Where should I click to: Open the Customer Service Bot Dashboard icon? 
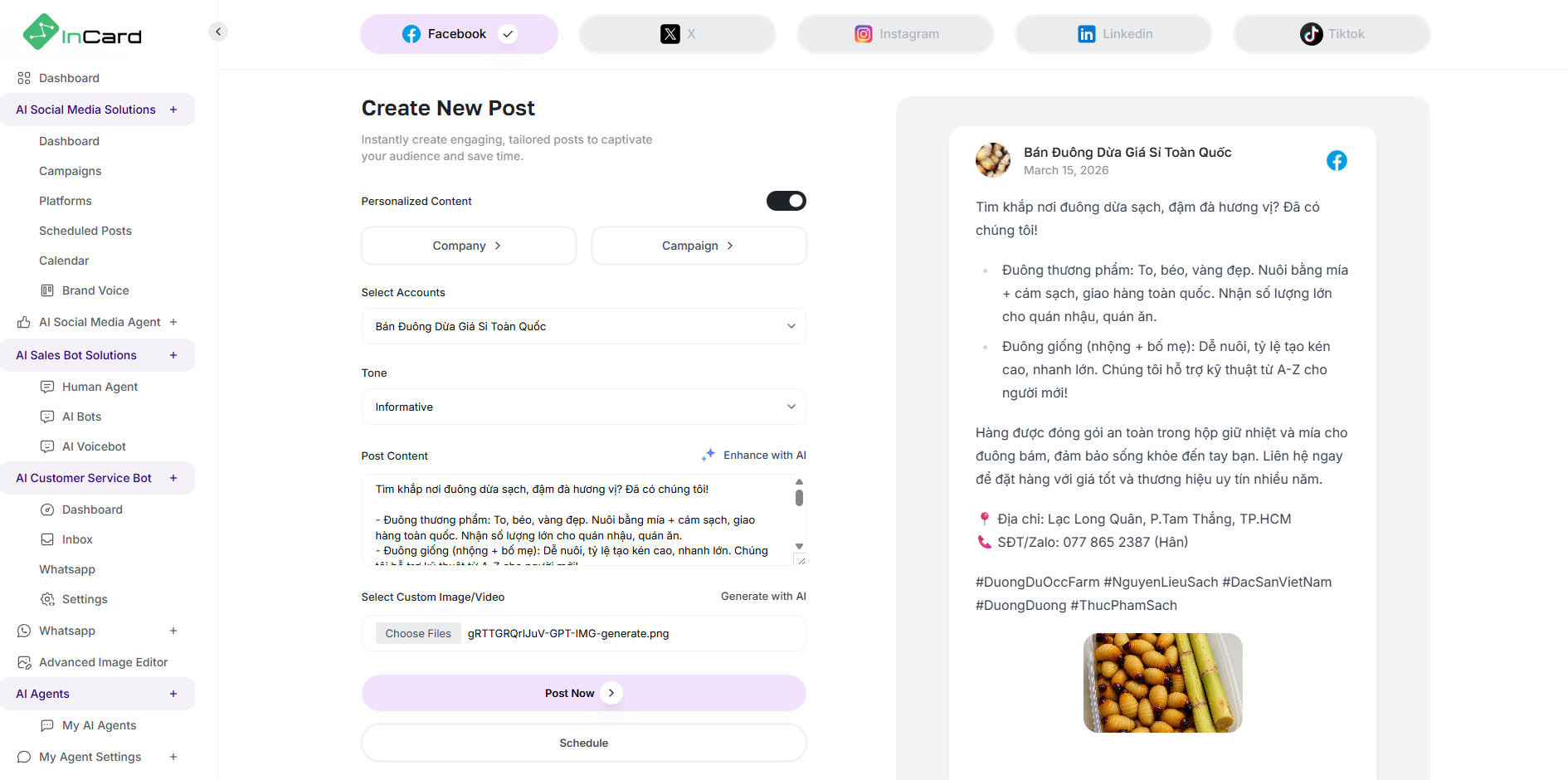pos(48,509)
